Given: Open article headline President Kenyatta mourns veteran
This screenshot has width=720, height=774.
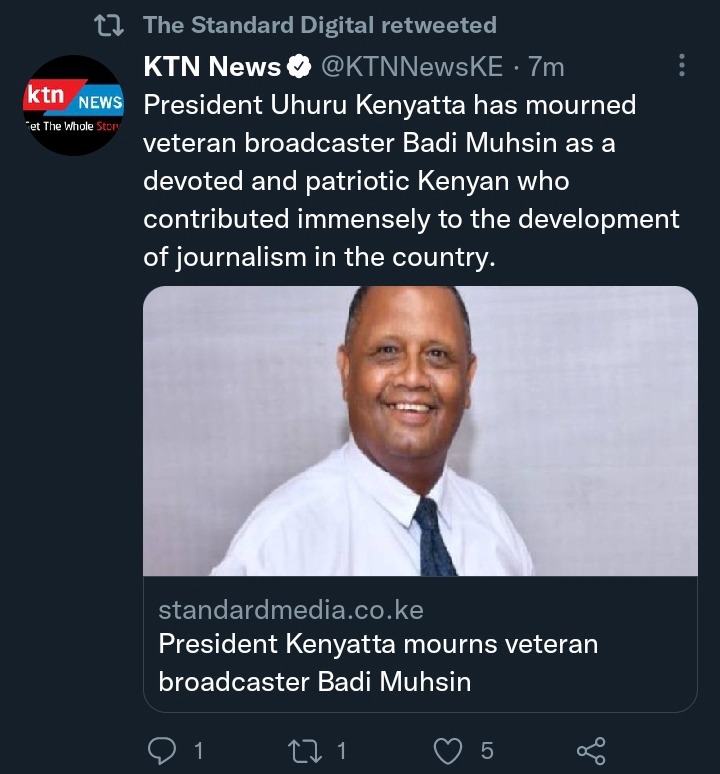Looking at the screenshot, I should tap(378, 644).
